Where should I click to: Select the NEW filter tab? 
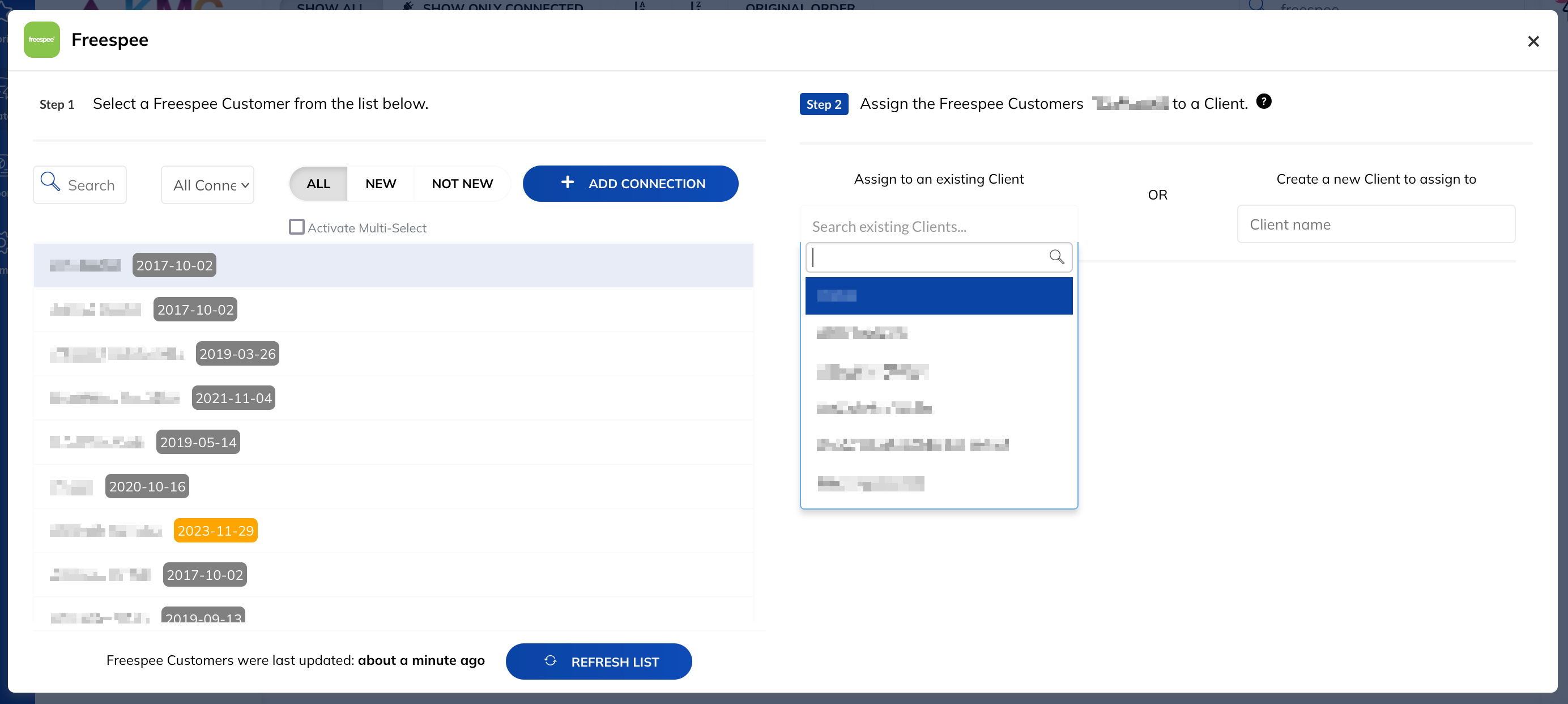coord(381,183)
